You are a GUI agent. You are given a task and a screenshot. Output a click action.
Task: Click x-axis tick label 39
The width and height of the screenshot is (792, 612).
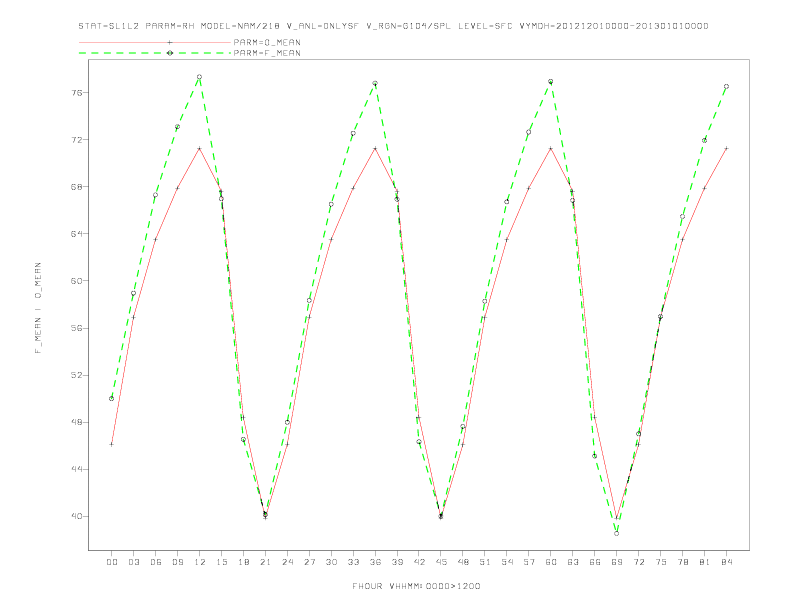click(x=397, y=562)
